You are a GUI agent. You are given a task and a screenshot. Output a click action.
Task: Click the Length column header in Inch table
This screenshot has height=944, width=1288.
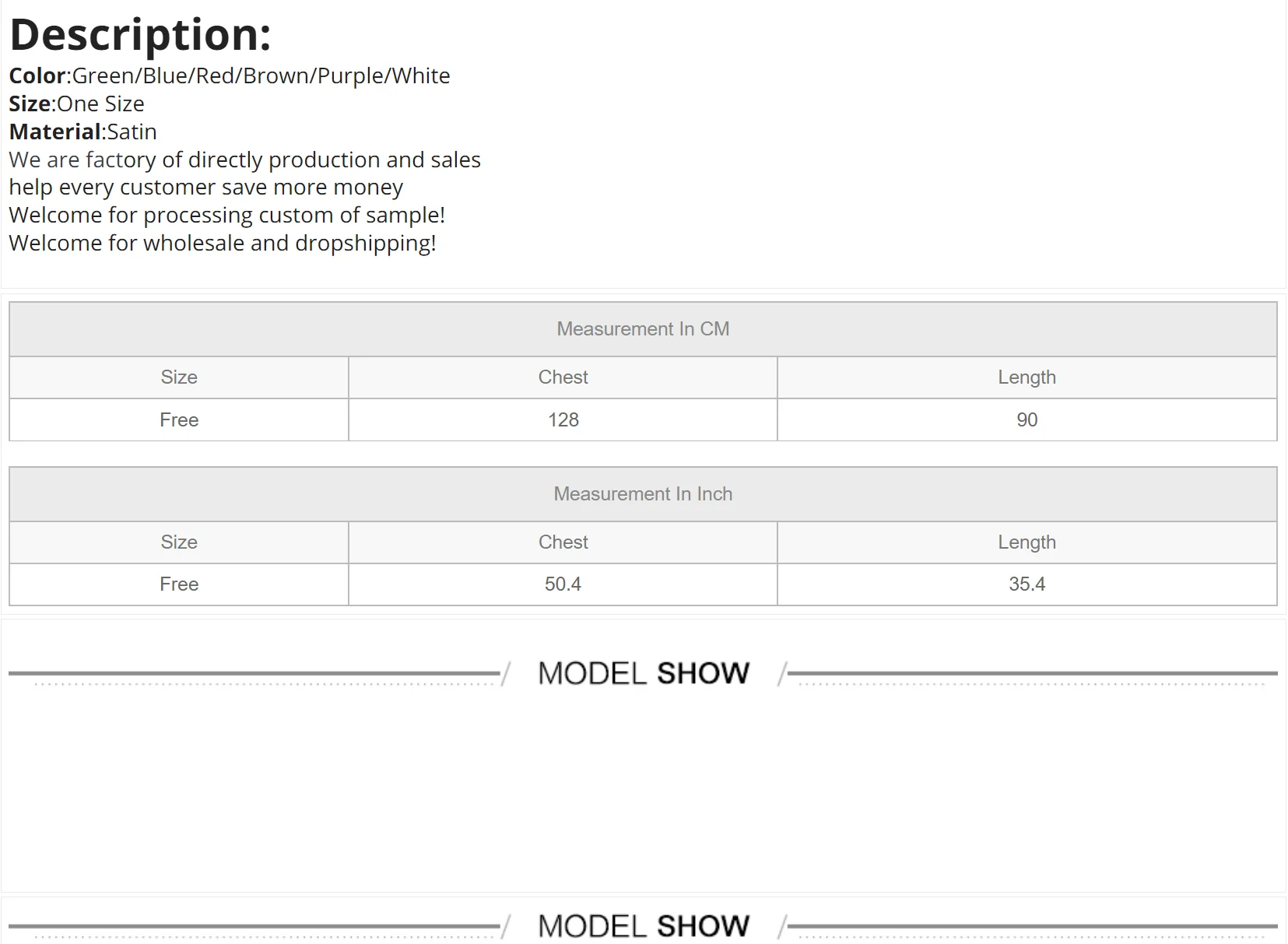point(1027,542)
